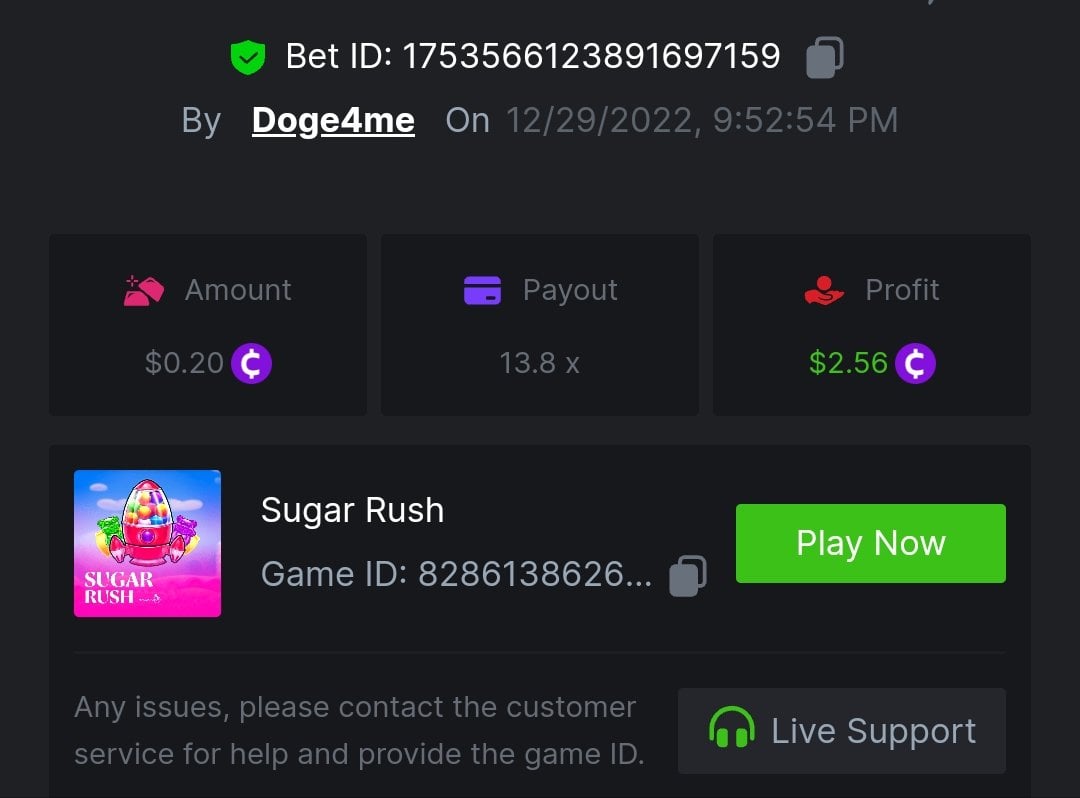Click the truncated Game ID text
Image resolution: width=1080 pixels, height=798 pixels.
tap(456, 574)
